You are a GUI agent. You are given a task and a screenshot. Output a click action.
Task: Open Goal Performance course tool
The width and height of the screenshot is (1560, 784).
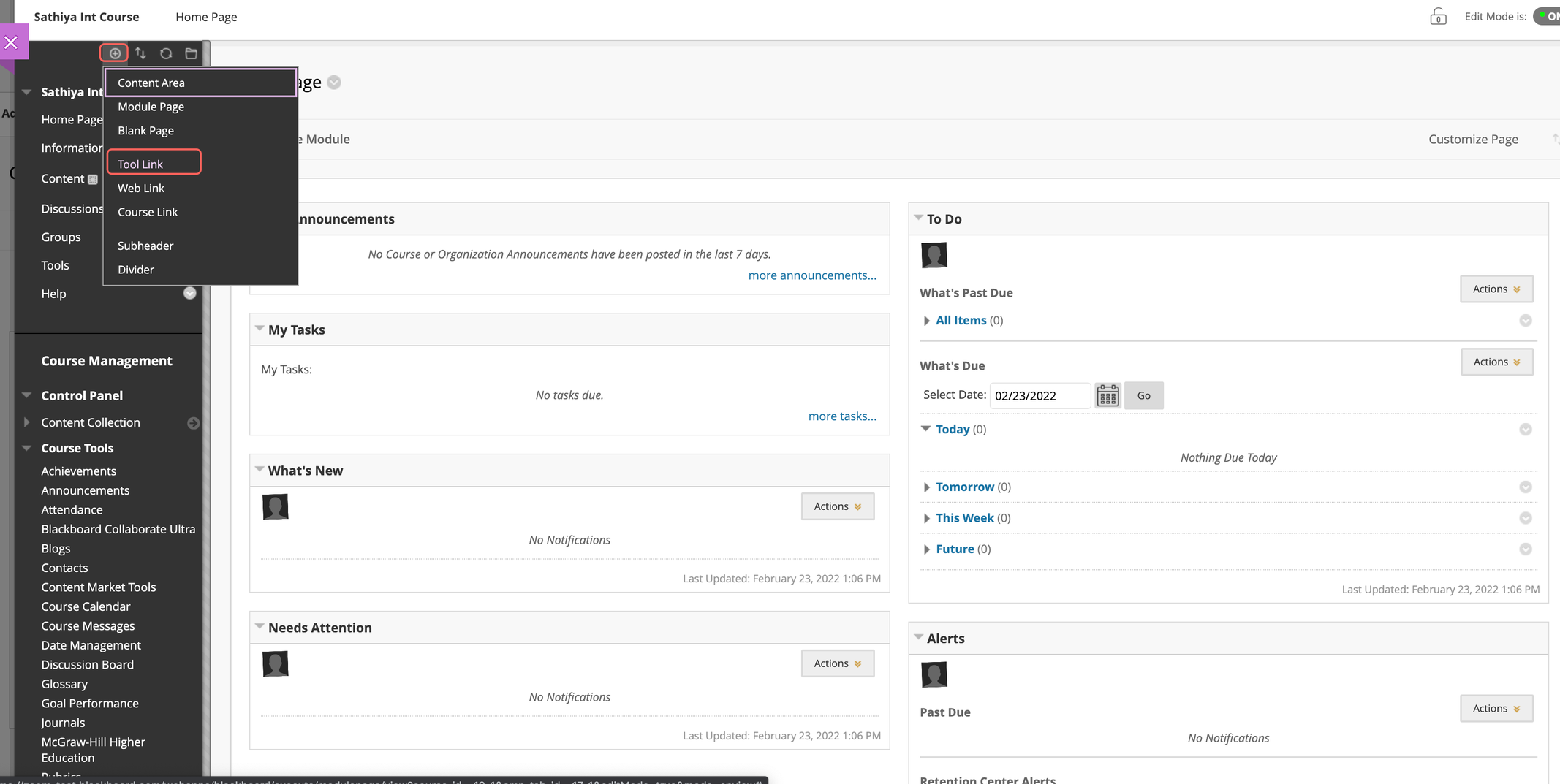point(90,704)
